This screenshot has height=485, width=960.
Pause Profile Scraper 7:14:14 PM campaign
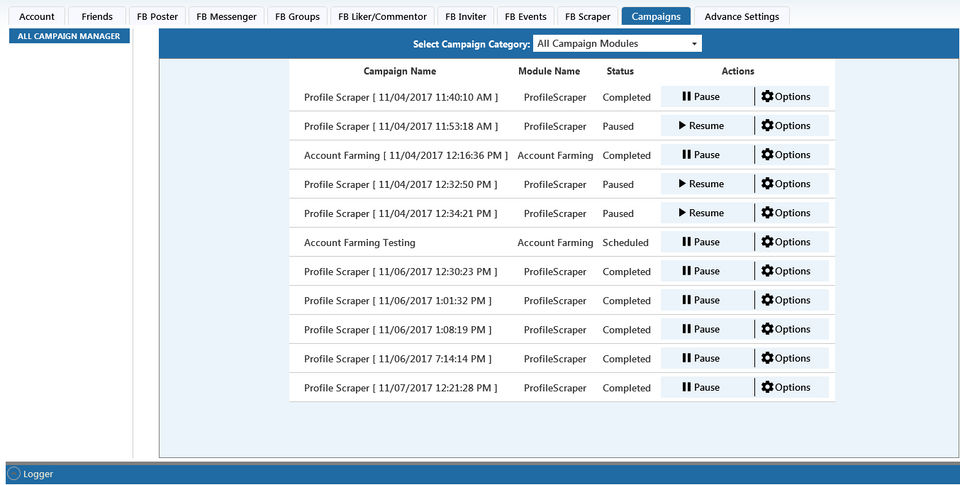(x=707, y=358)
